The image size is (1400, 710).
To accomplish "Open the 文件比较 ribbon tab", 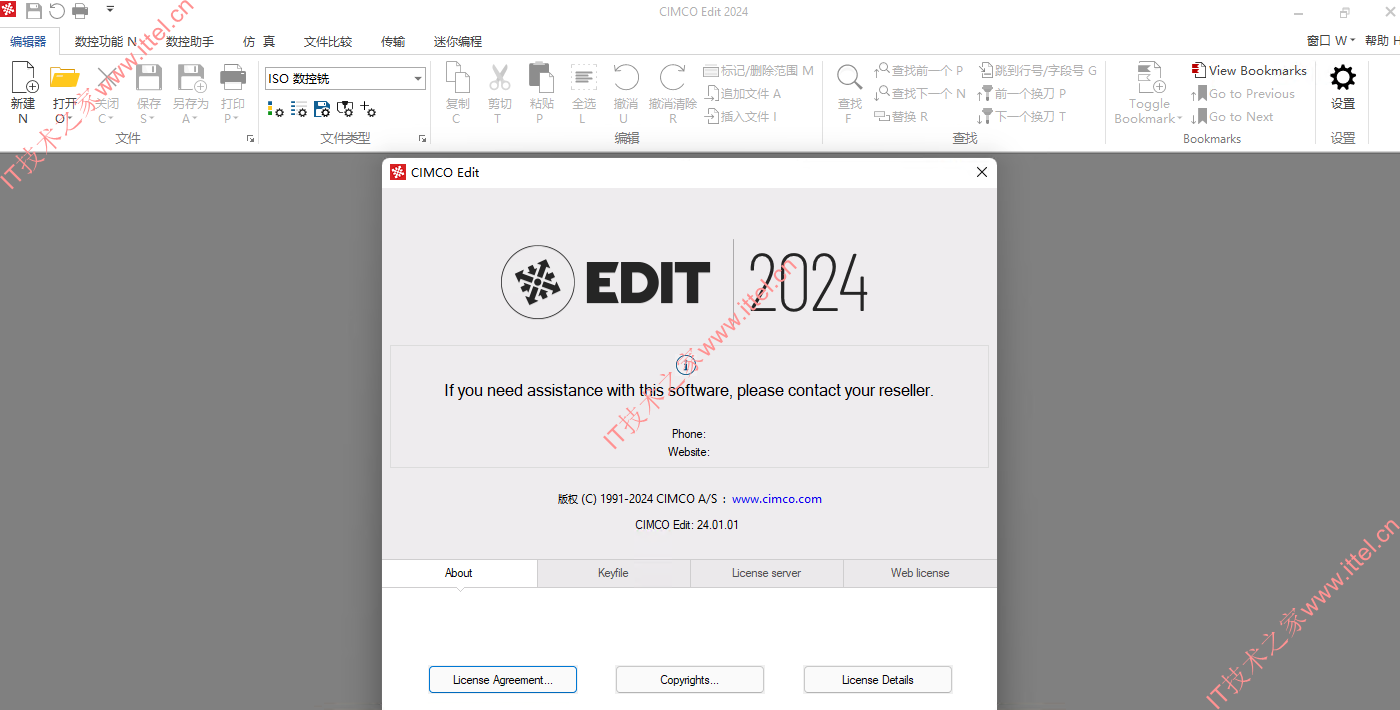I will [x=328, y=42].
